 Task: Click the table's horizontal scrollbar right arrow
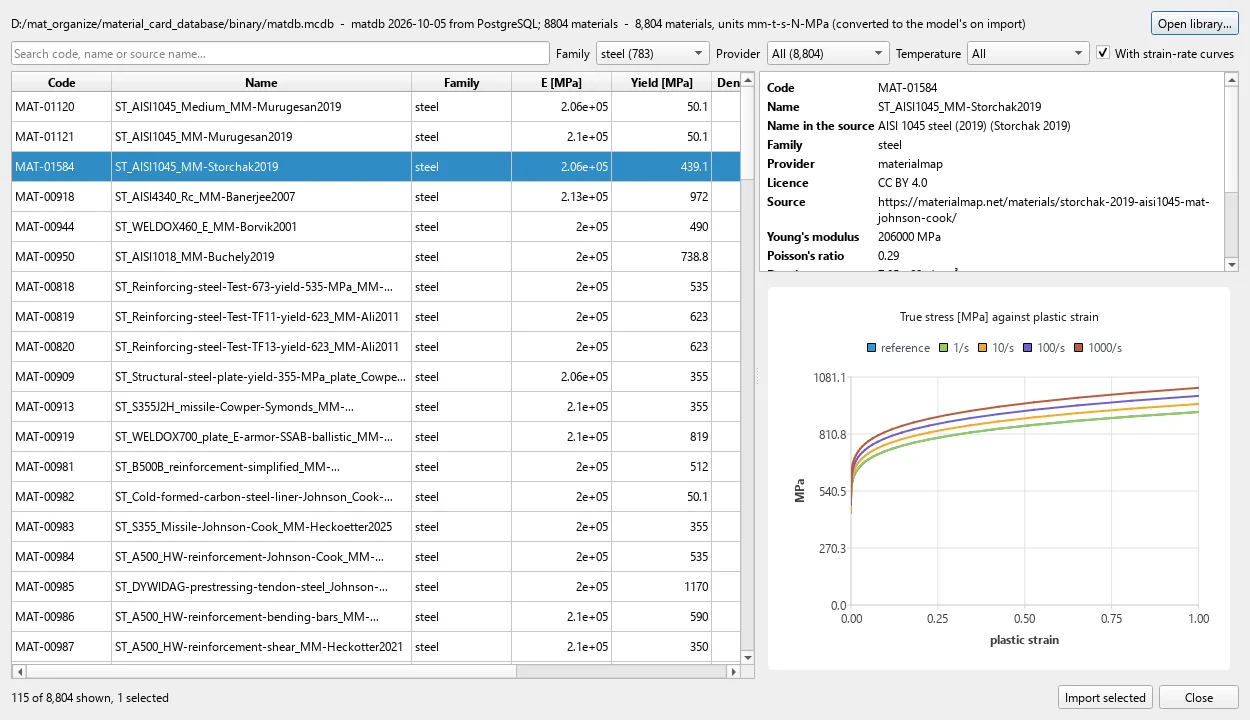[x=734, y=672]
